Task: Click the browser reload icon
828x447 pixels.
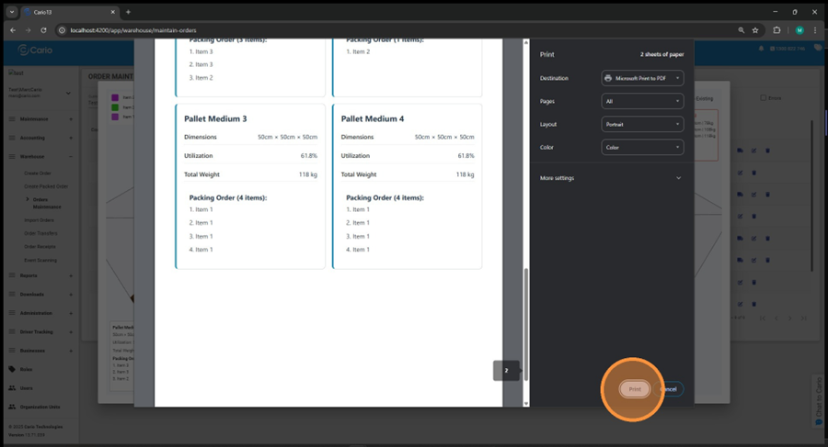Action: [x=43, y=30]
